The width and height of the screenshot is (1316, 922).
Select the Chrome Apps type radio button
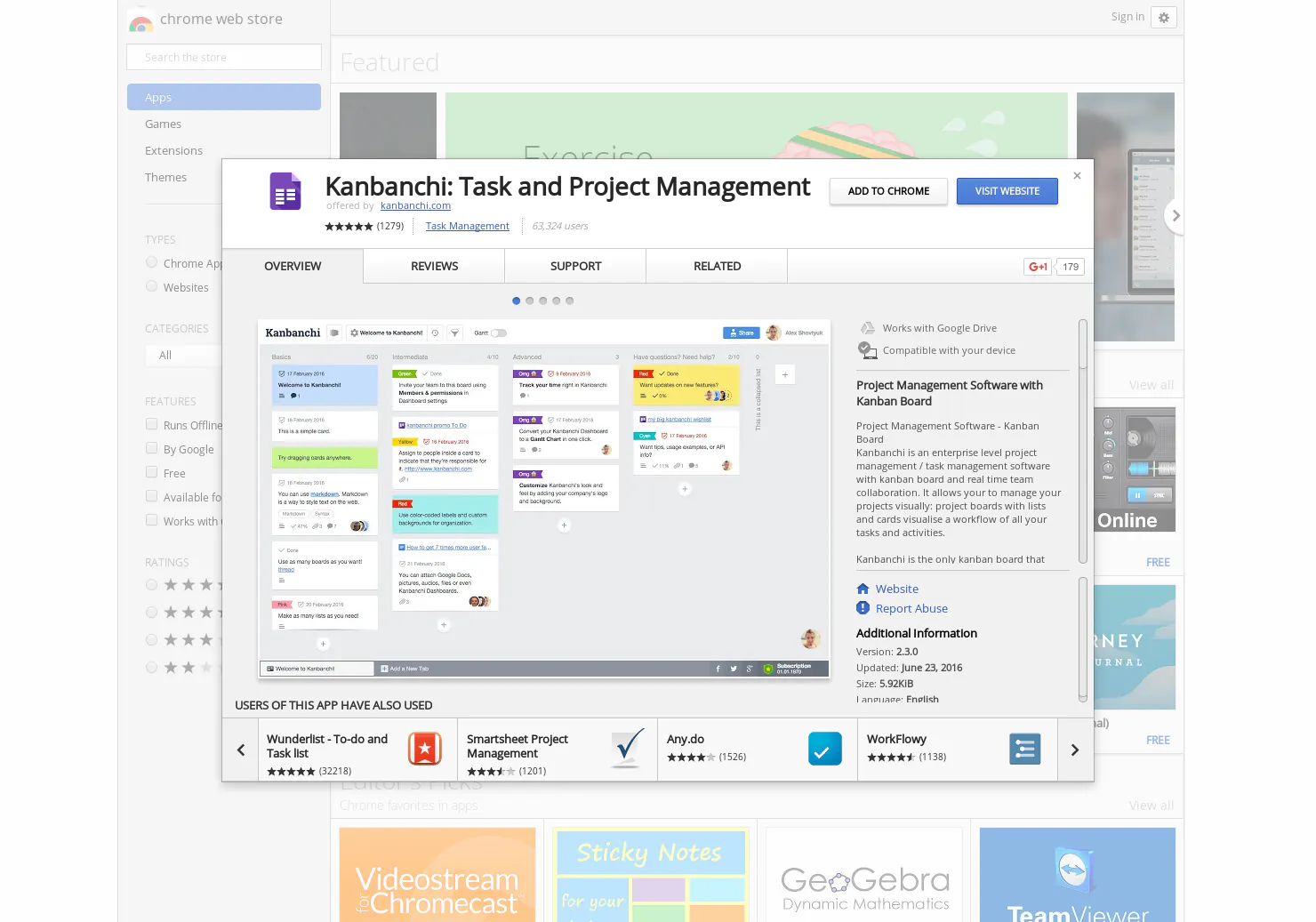[152, 262]
